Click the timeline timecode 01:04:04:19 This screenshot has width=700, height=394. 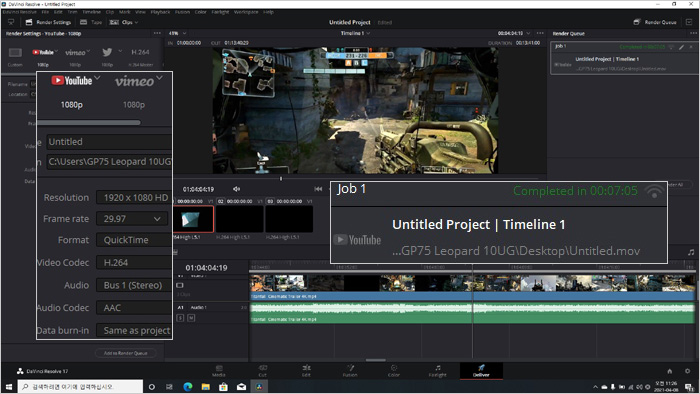[x=206, y=268]
